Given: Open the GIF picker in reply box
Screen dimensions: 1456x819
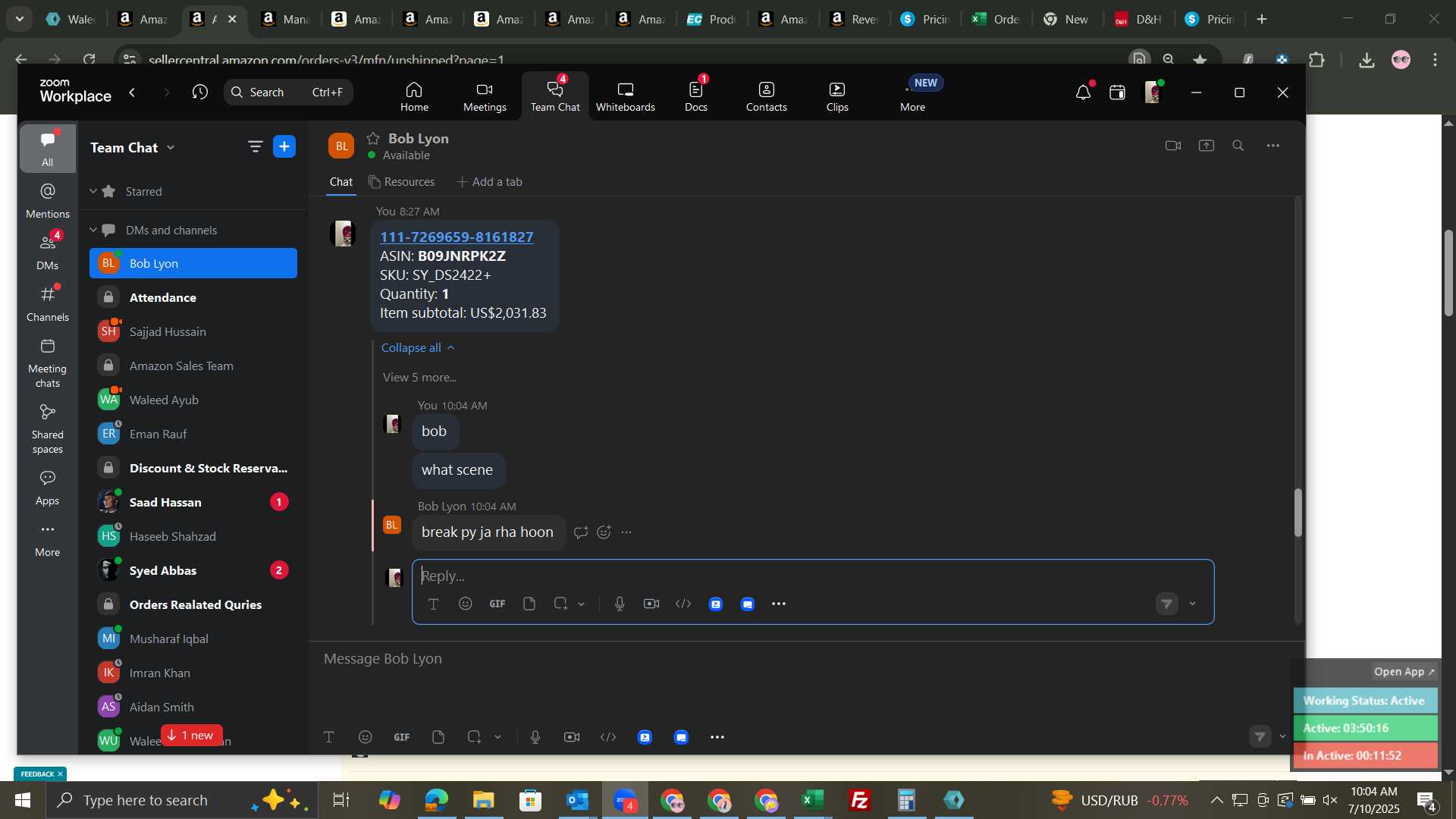Looking at the screenshot, I should 497,604.
